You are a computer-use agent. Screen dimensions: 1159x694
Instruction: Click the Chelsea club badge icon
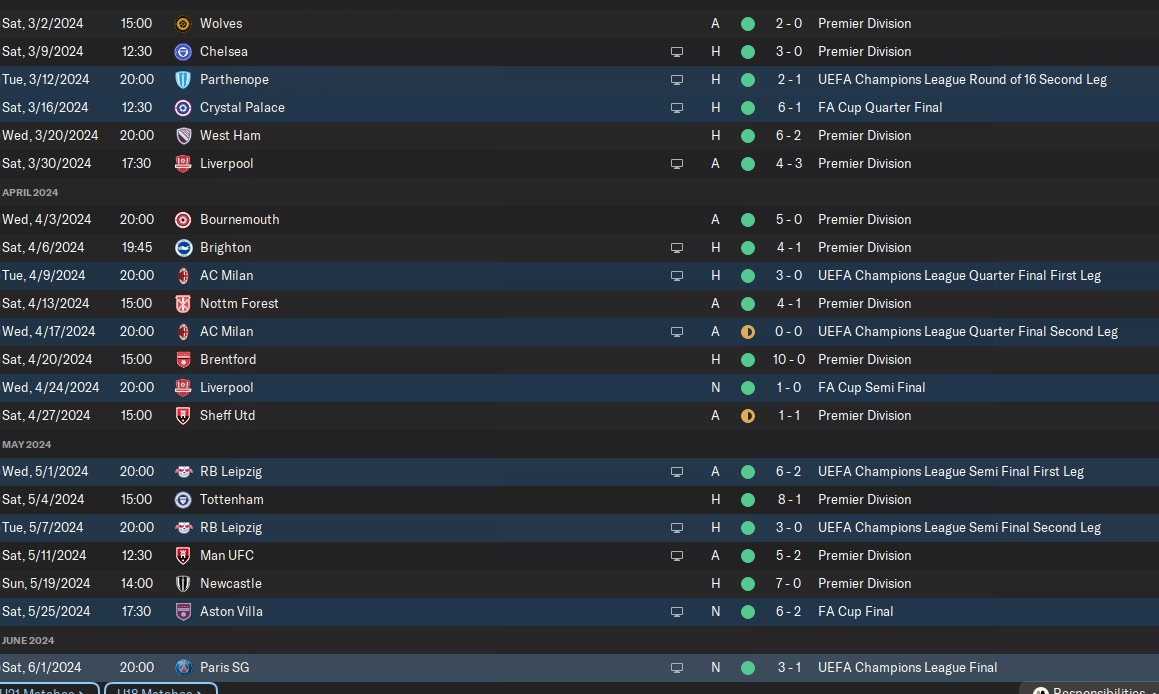point(182,51)
